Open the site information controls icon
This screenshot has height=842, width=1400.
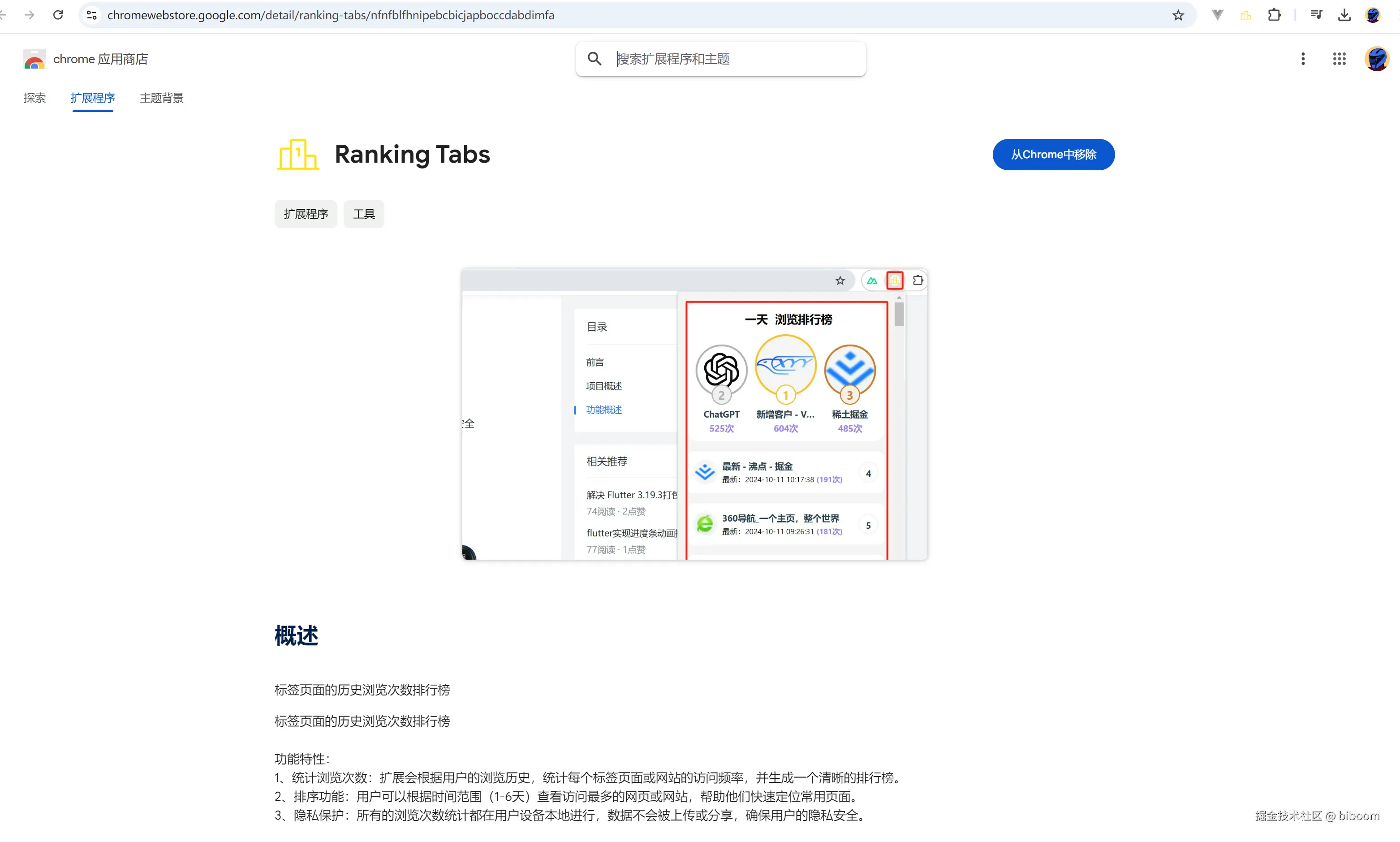(x=91, y=15)
